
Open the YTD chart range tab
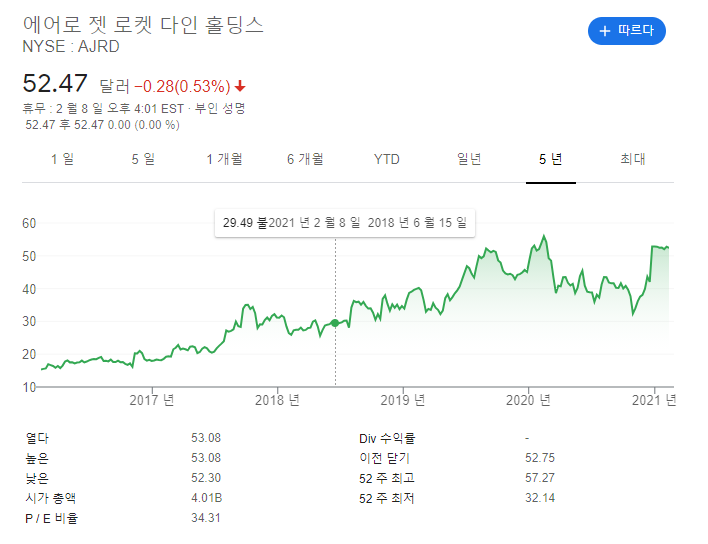click(387, 159)
